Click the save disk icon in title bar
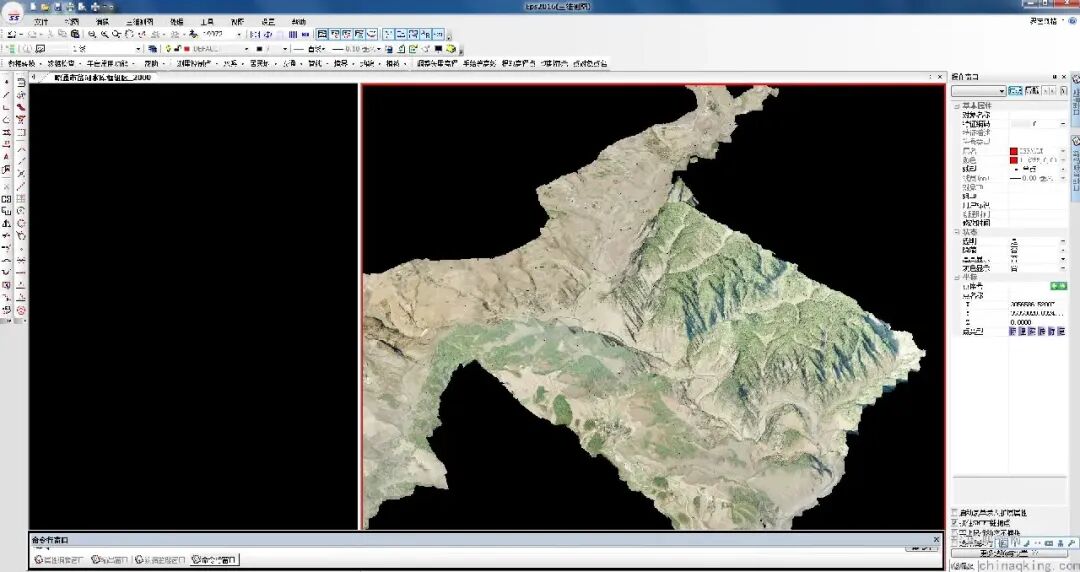The image size is (1080, 572). [x=58, y=7]
